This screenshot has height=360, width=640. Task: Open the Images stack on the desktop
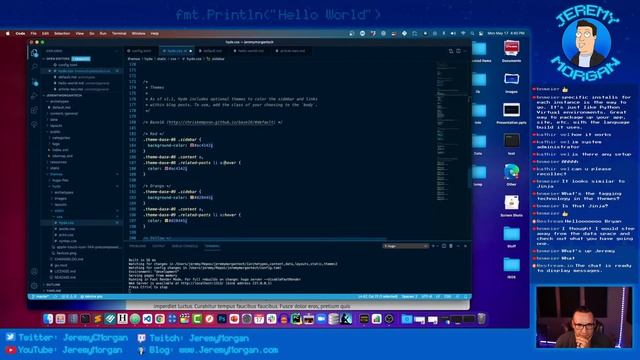(x=511, y=82)
